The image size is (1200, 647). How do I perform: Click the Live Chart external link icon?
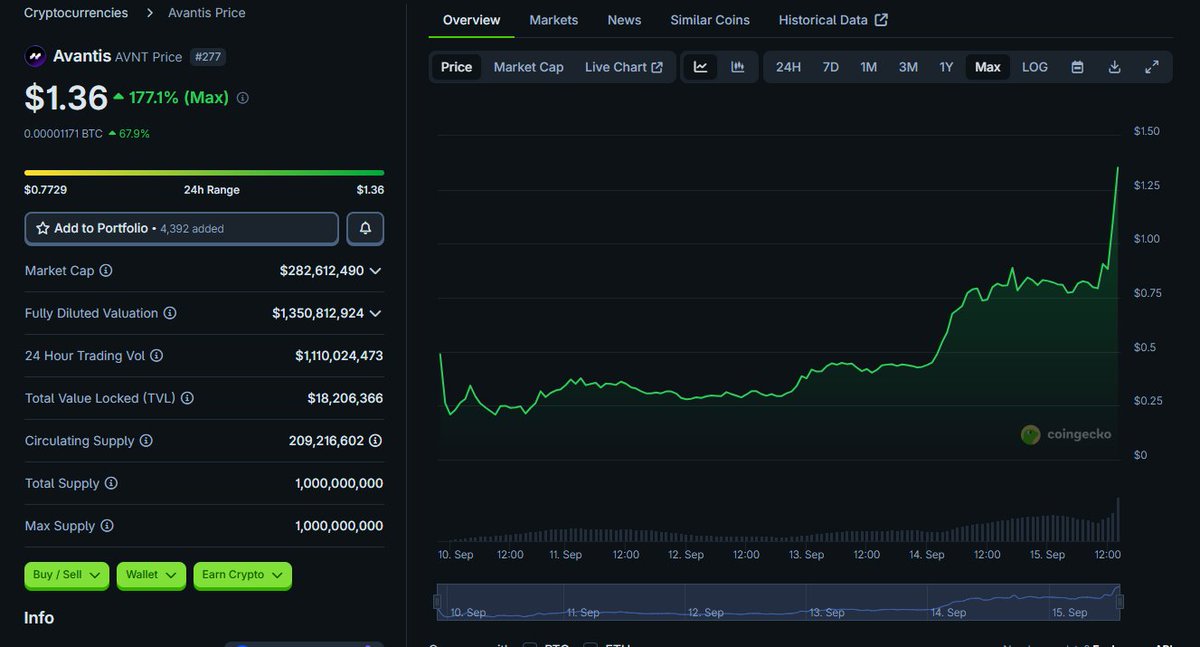[x=657, y=67]
